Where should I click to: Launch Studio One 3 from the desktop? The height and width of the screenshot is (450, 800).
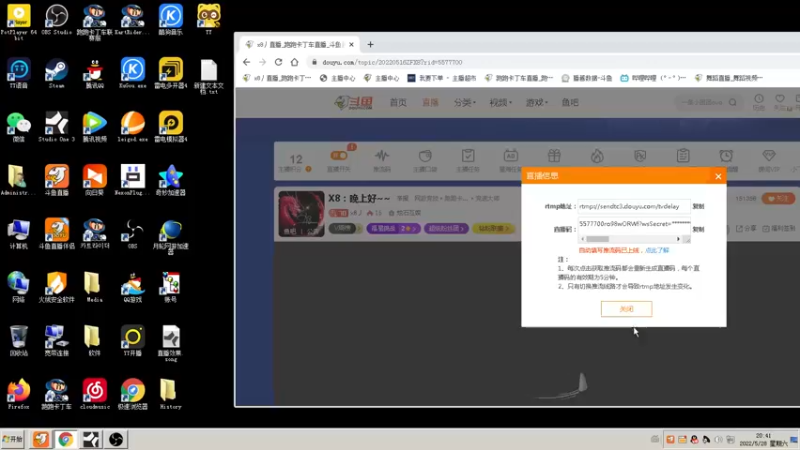[57, 128]
